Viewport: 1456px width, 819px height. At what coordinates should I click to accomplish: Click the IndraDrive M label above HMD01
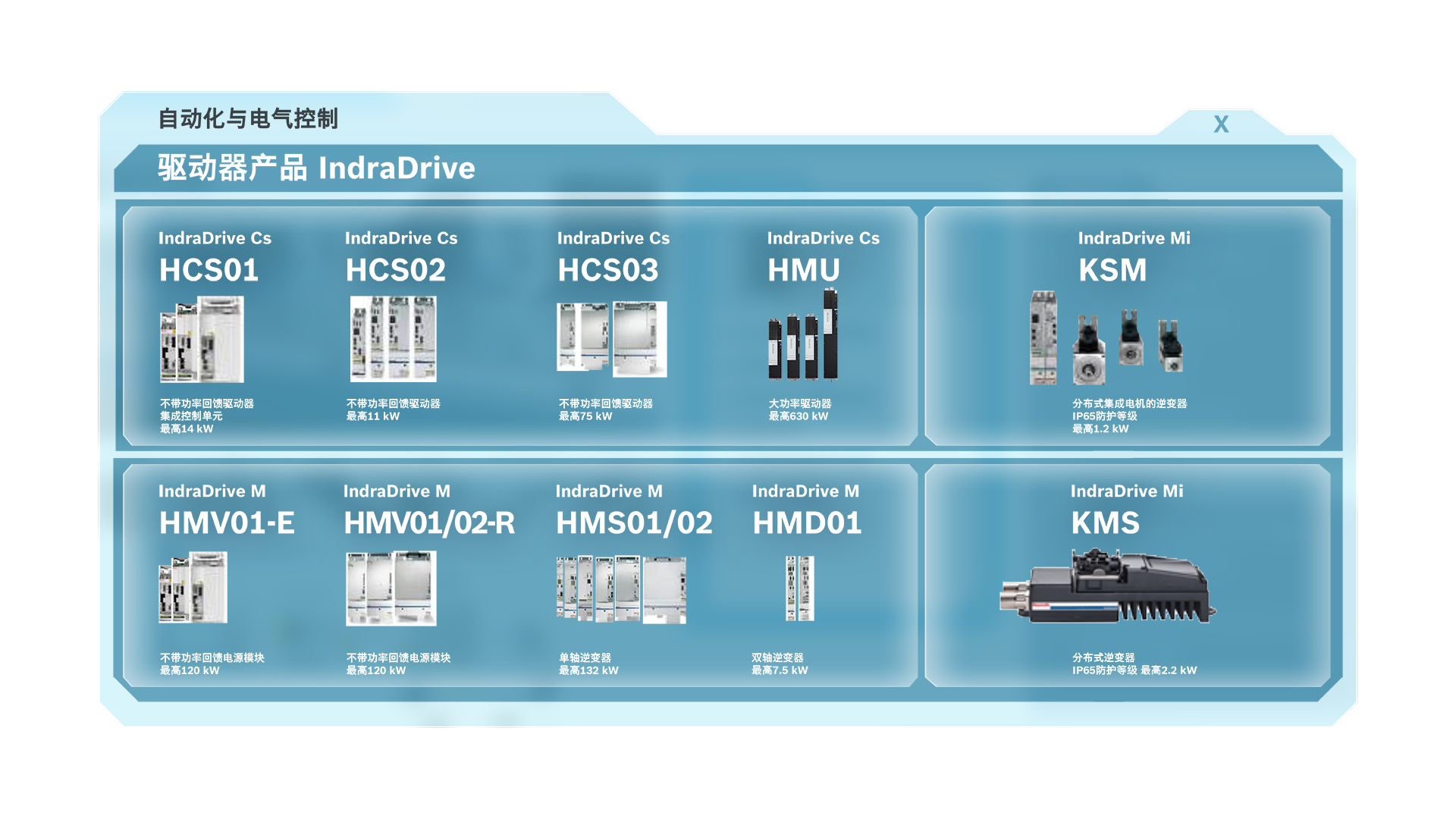pyautogui.click(x=805, y=491)
